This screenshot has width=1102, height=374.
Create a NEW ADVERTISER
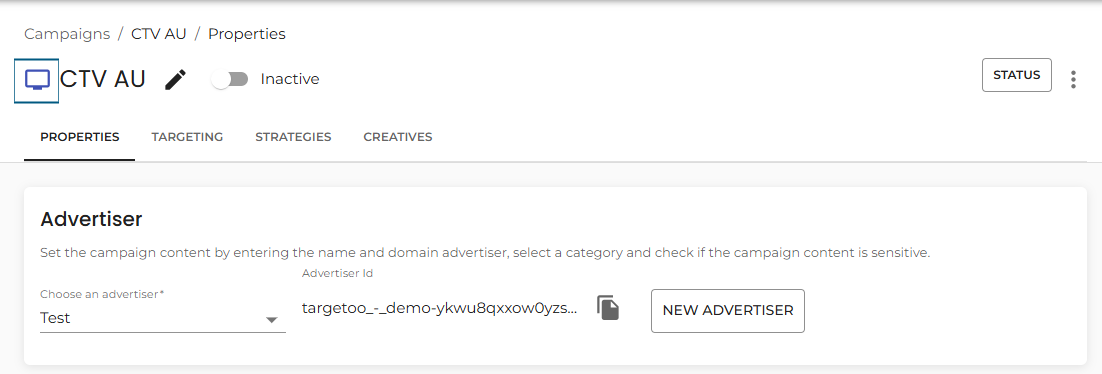pyautogui.click(x=727, y=311)
